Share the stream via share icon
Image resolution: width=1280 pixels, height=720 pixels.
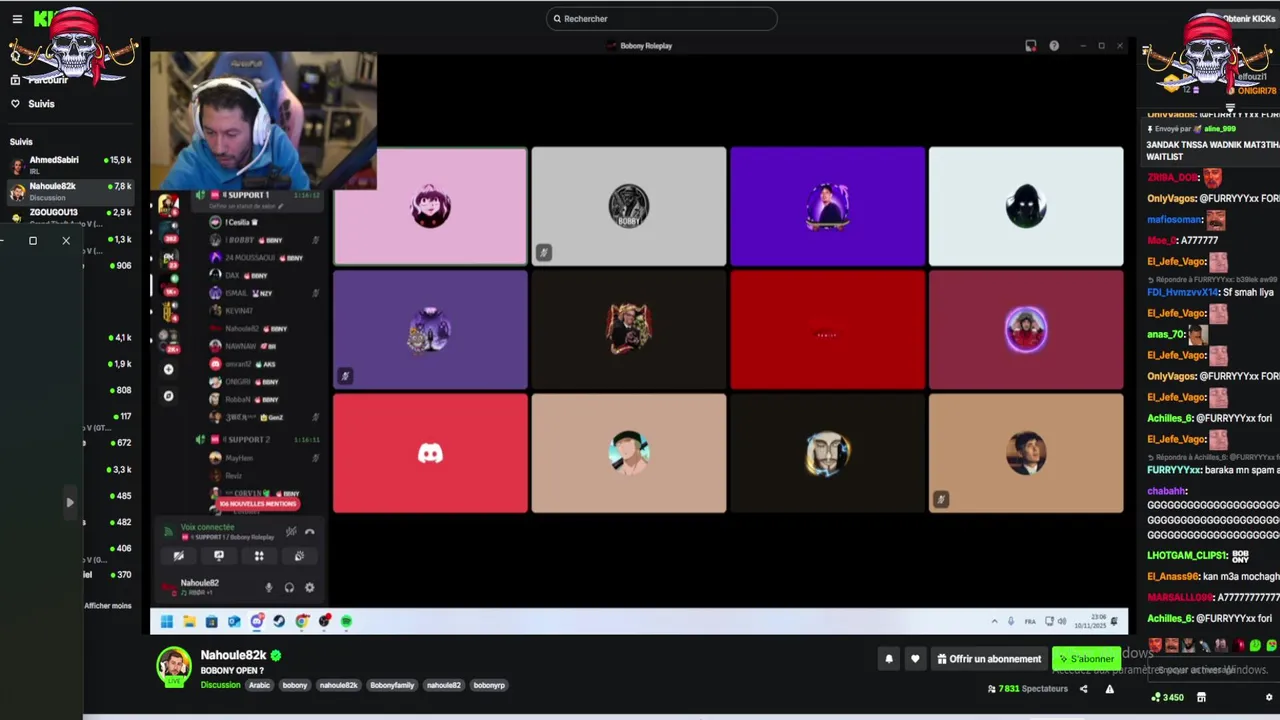pyautogui.click(x=1083, y=689)
